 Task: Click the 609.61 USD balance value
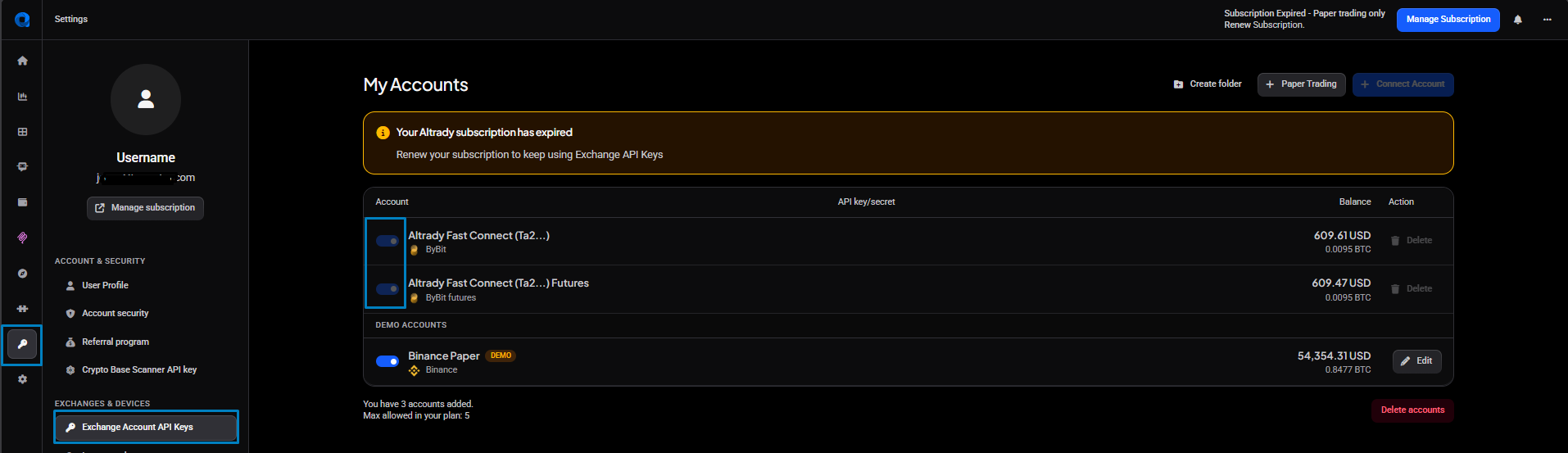click(1342, 236)
